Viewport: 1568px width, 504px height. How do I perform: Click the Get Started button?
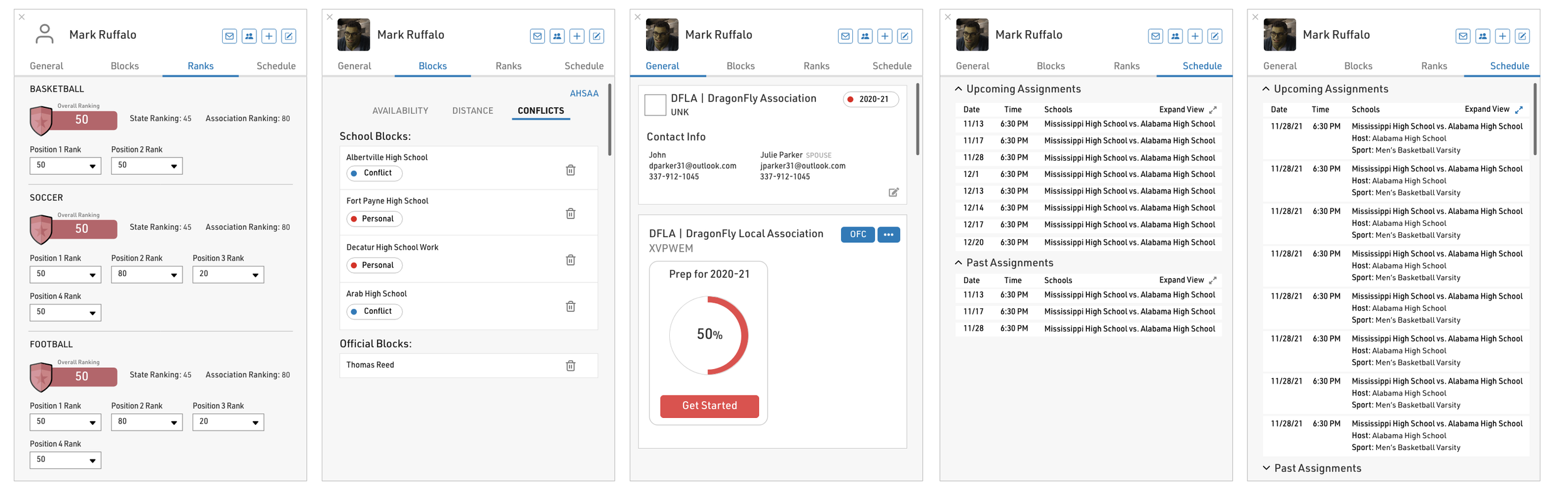click(709, 406)
